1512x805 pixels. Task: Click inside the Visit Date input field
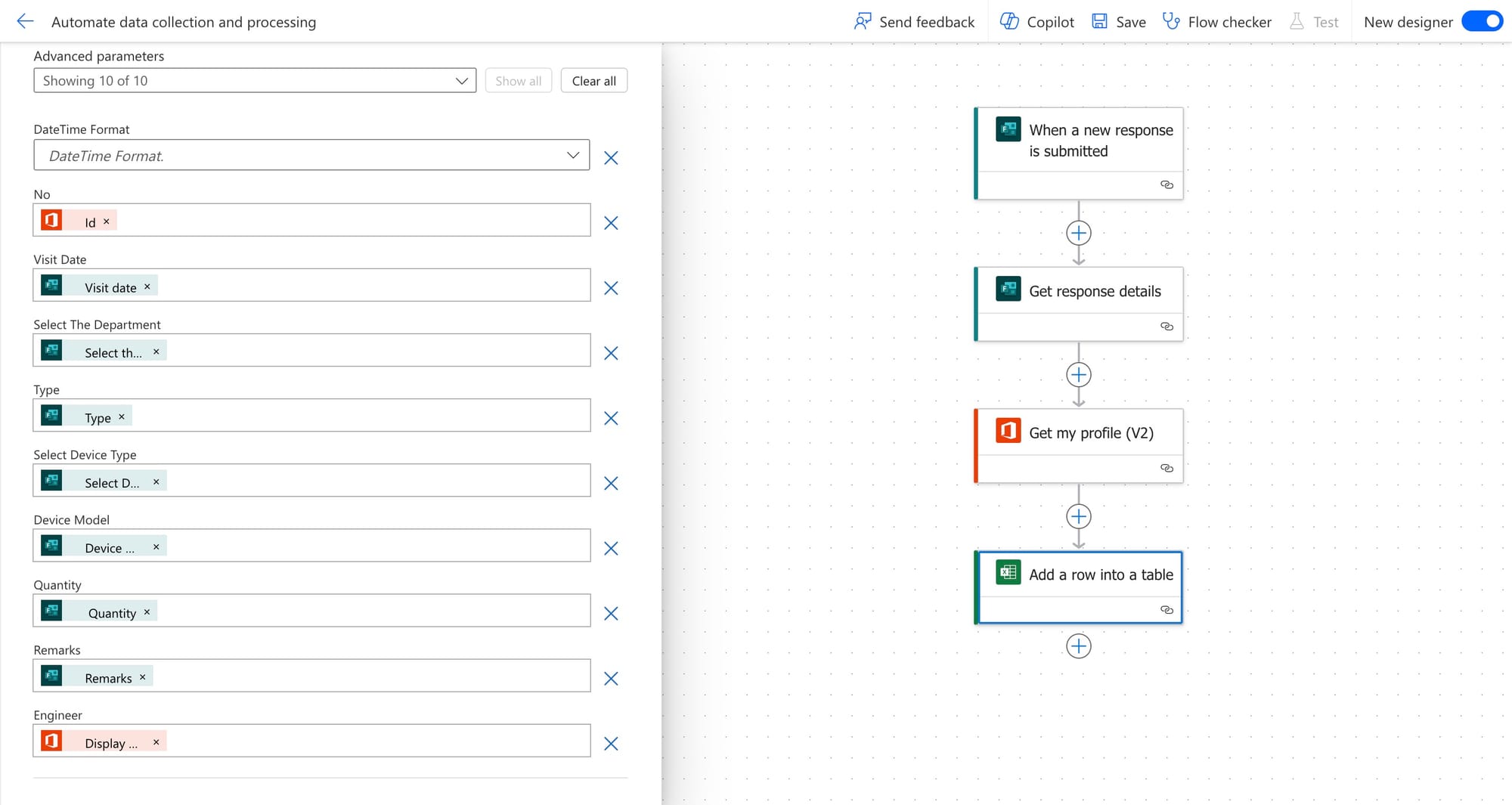311,285
